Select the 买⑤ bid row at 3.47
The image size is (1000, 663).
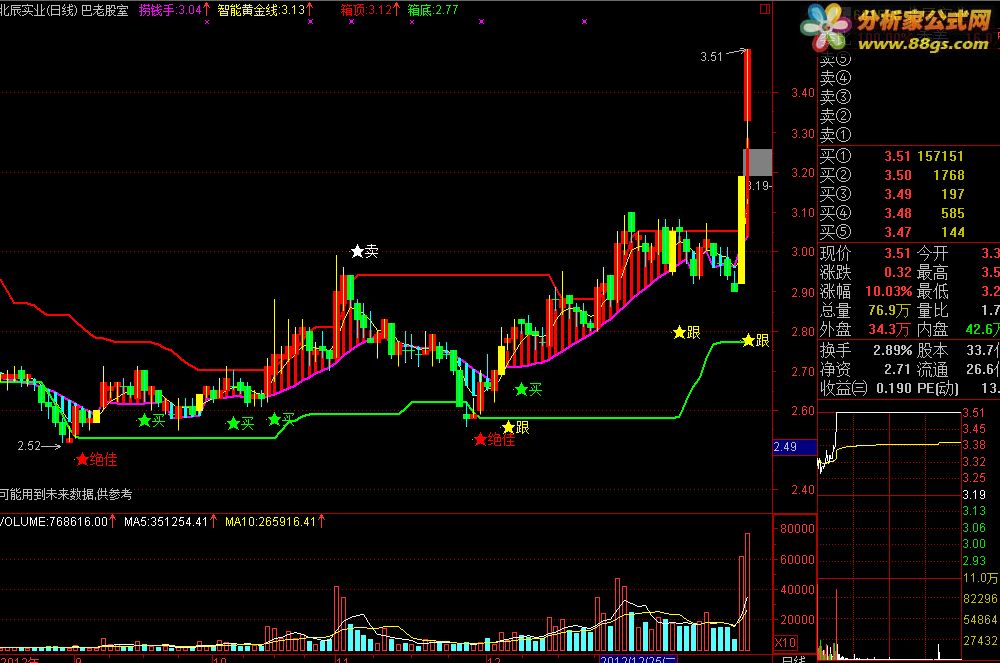(x=892, y=232)
